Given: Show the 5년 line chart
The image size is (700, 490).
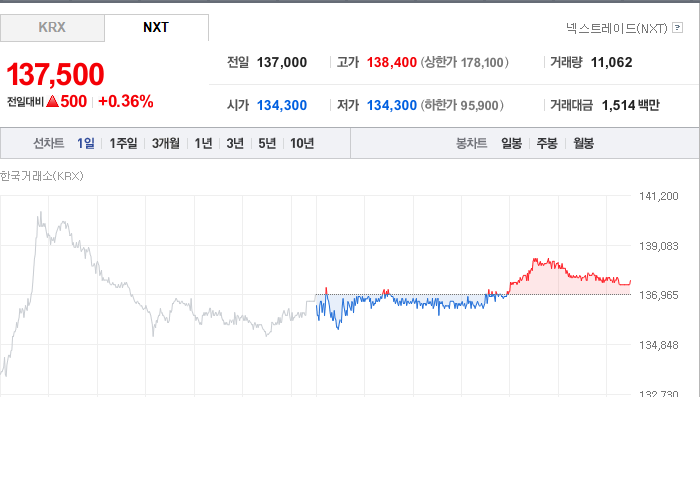Looking at the screenshot, I should [x=267, y=143].
